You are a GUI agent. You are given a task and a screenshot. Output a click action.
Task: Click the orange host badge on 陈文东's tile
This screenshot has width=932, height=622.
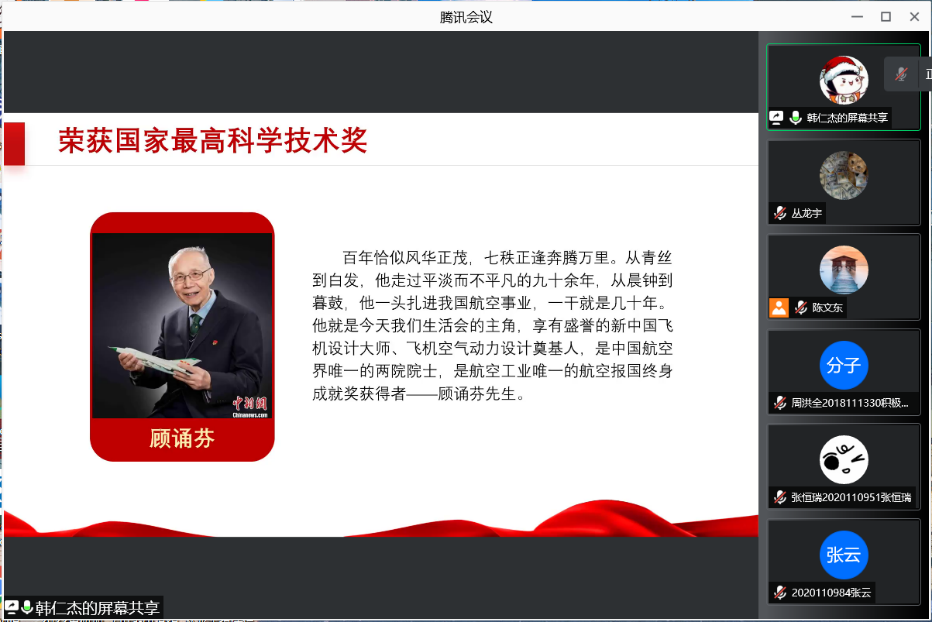click(779, 308)
